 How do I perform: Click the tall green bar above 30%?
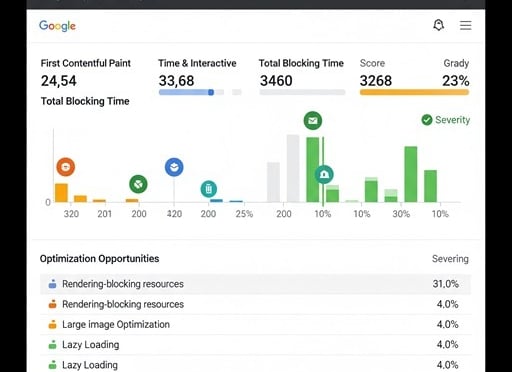(411, 174)
